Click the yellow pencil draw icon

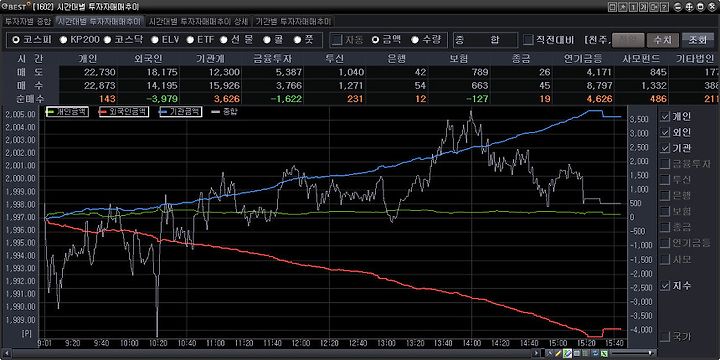click(558, 353)
